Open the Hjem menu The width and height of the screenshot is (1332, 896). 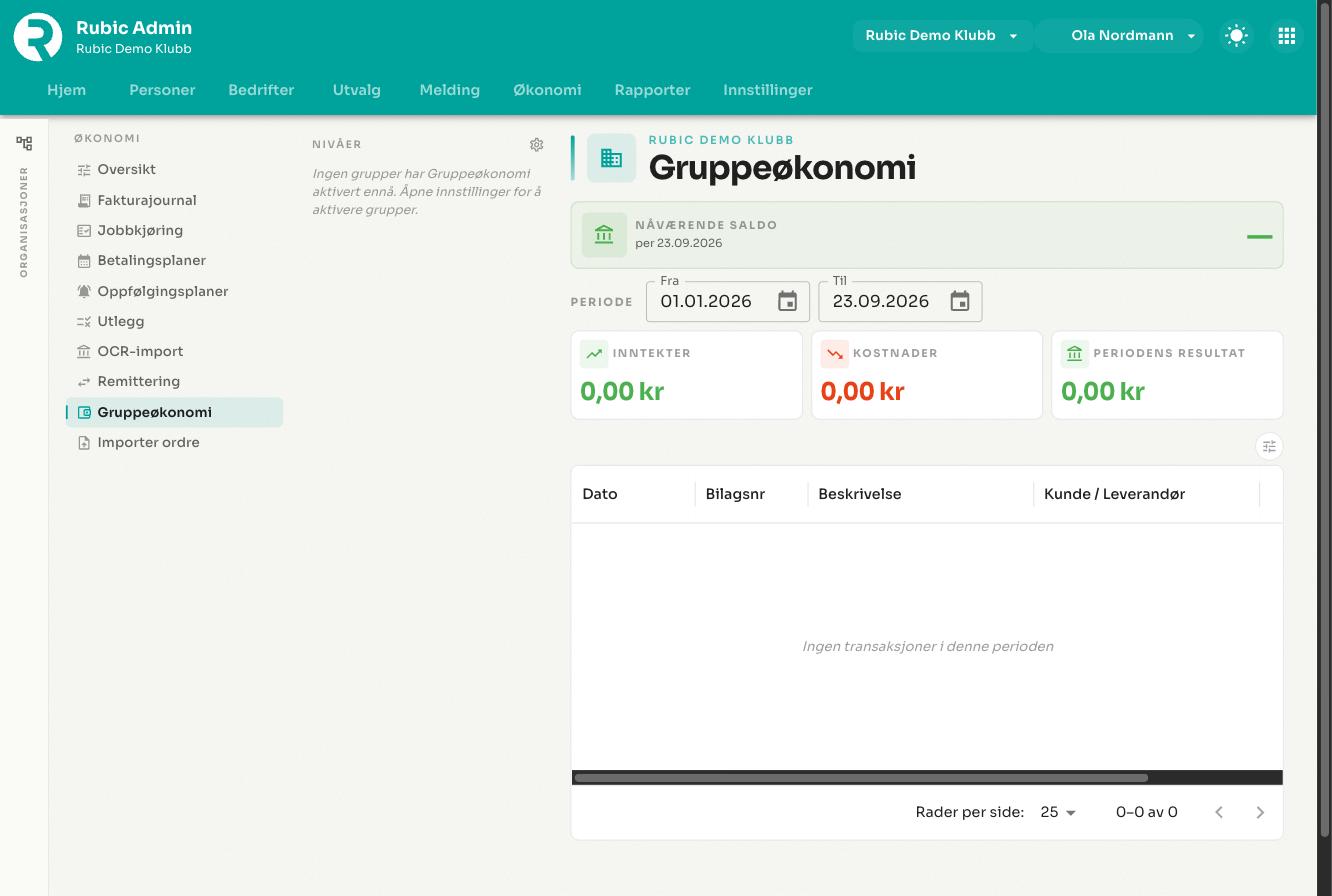67,90
